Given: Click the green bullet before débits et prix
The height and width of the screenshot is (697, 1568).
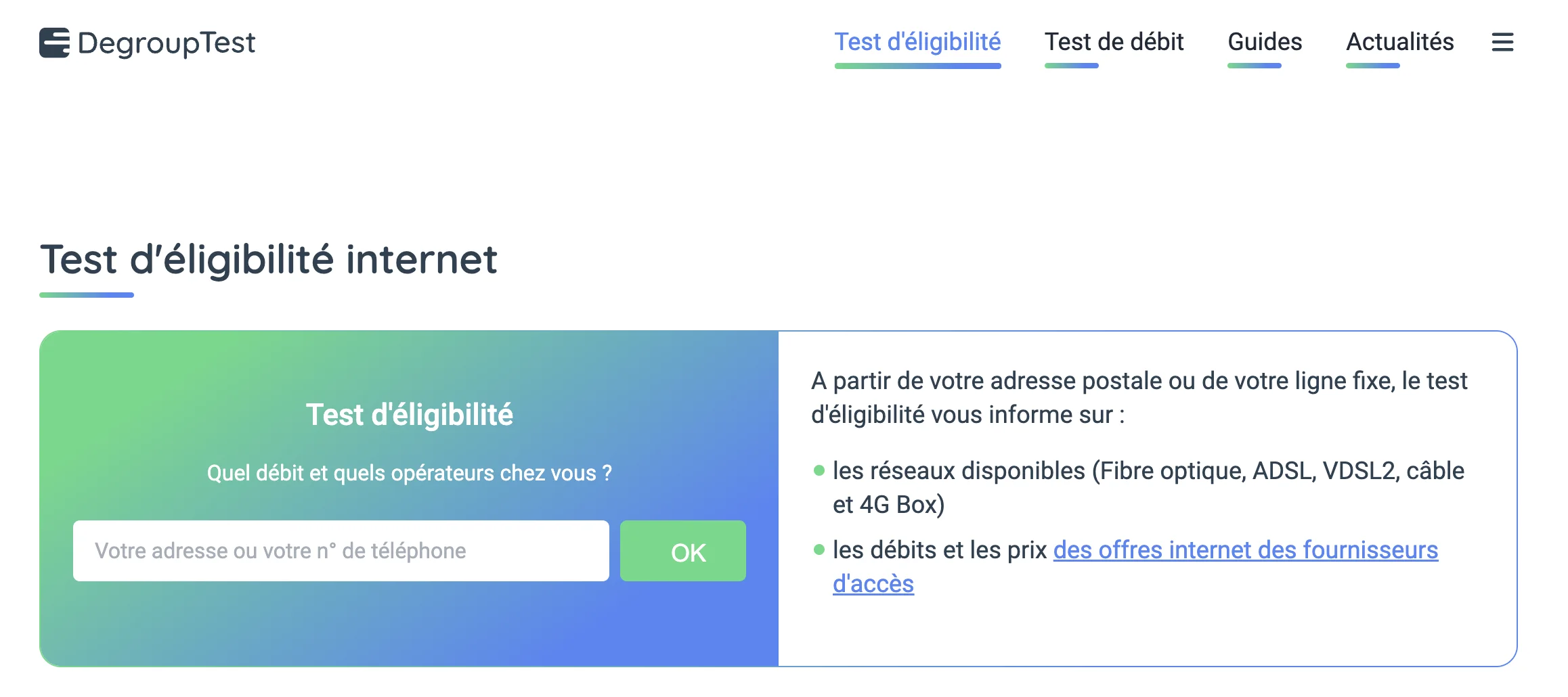Looking at the screenshot, I should [819, 549].
